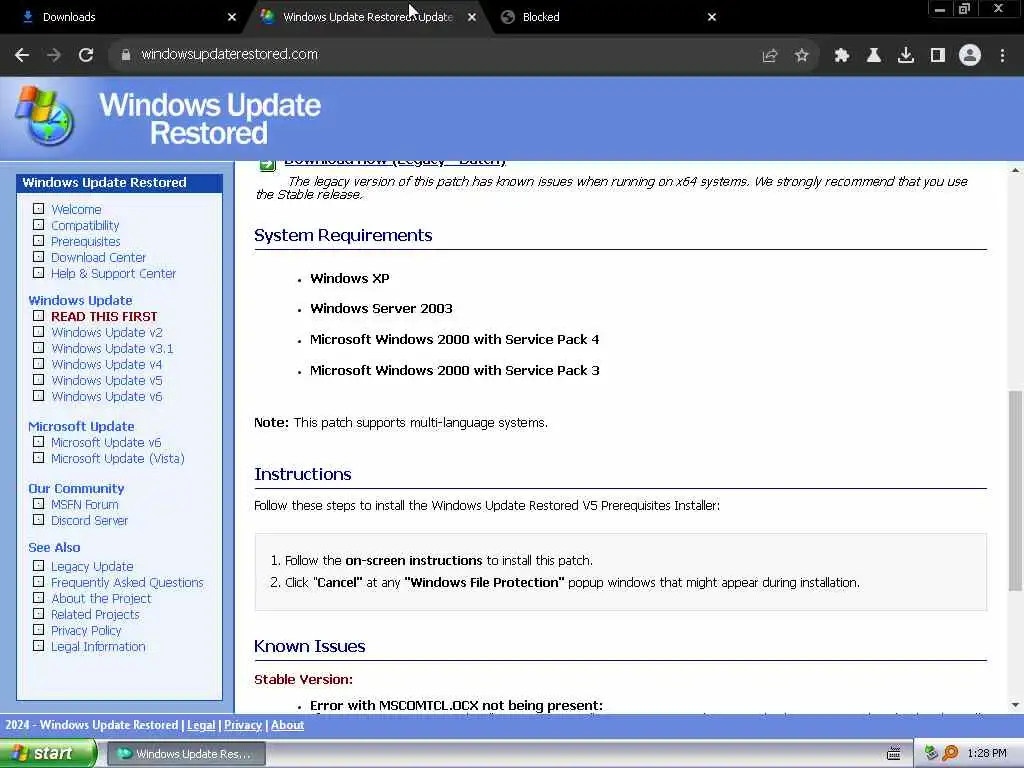This screenshot has height=768, width=1024.
Task: Reload the current page
Action: tap(86, 55)
